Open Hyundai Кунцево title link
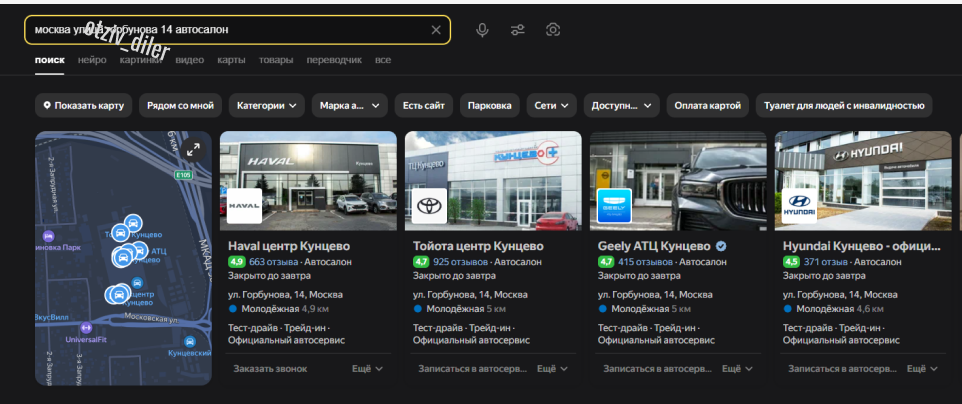The height and width of the screenshot is (404, 962). tap(861, 246)
